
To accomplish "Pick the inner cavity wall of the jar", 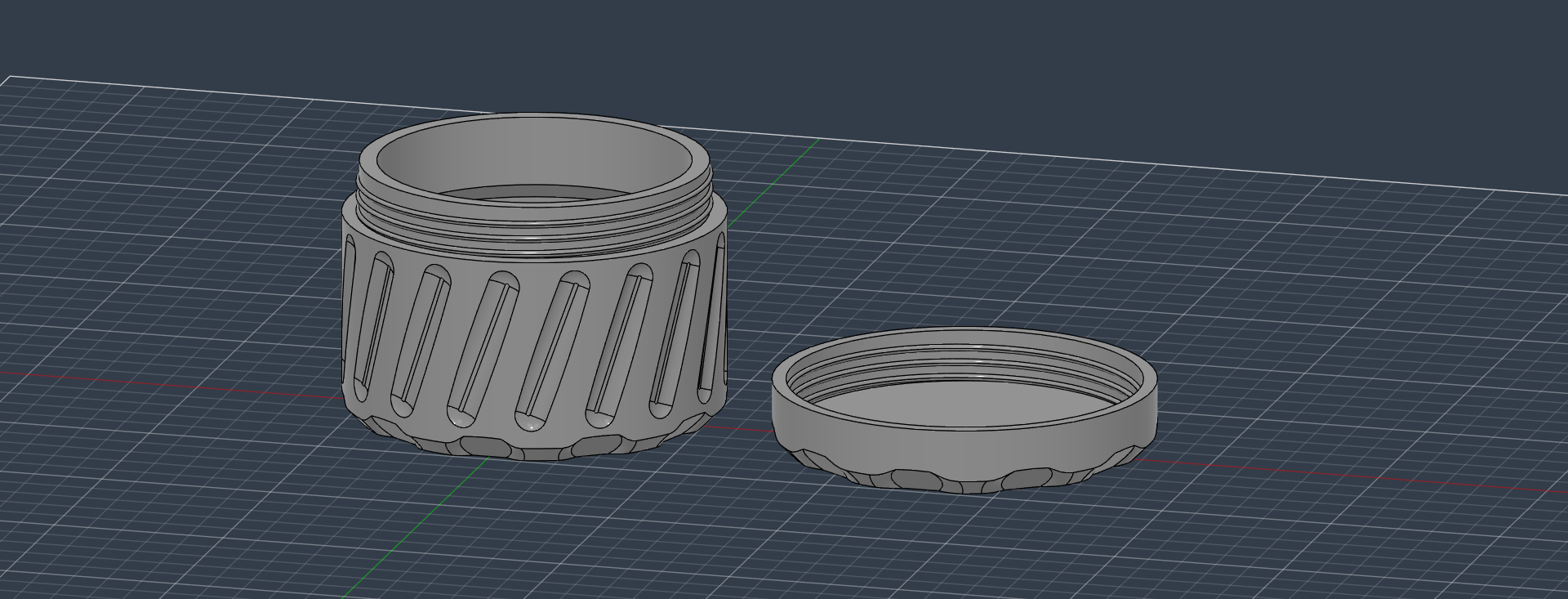I will (535, 159).
